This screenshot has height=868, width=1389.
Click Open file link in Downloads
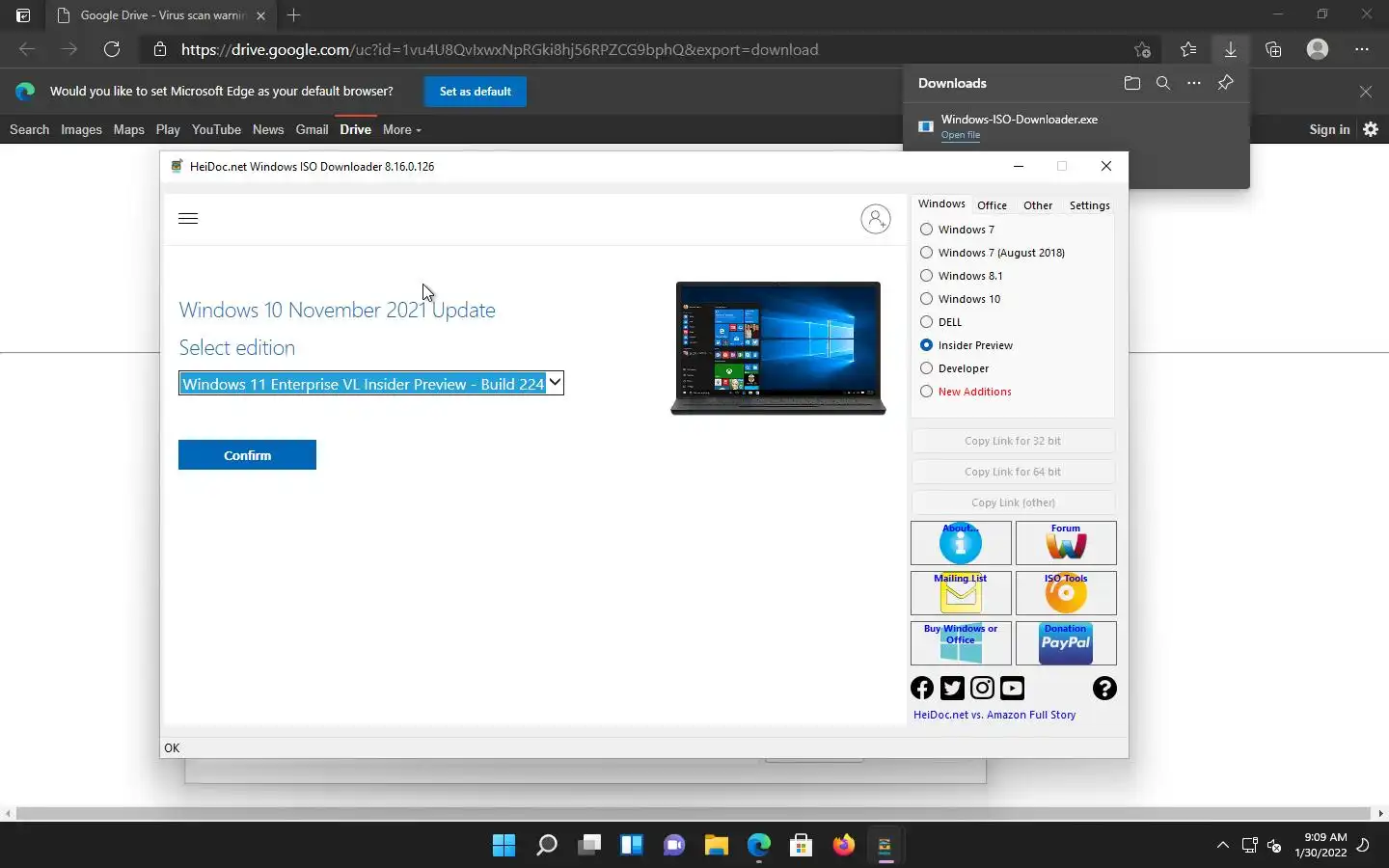[961, 135]
